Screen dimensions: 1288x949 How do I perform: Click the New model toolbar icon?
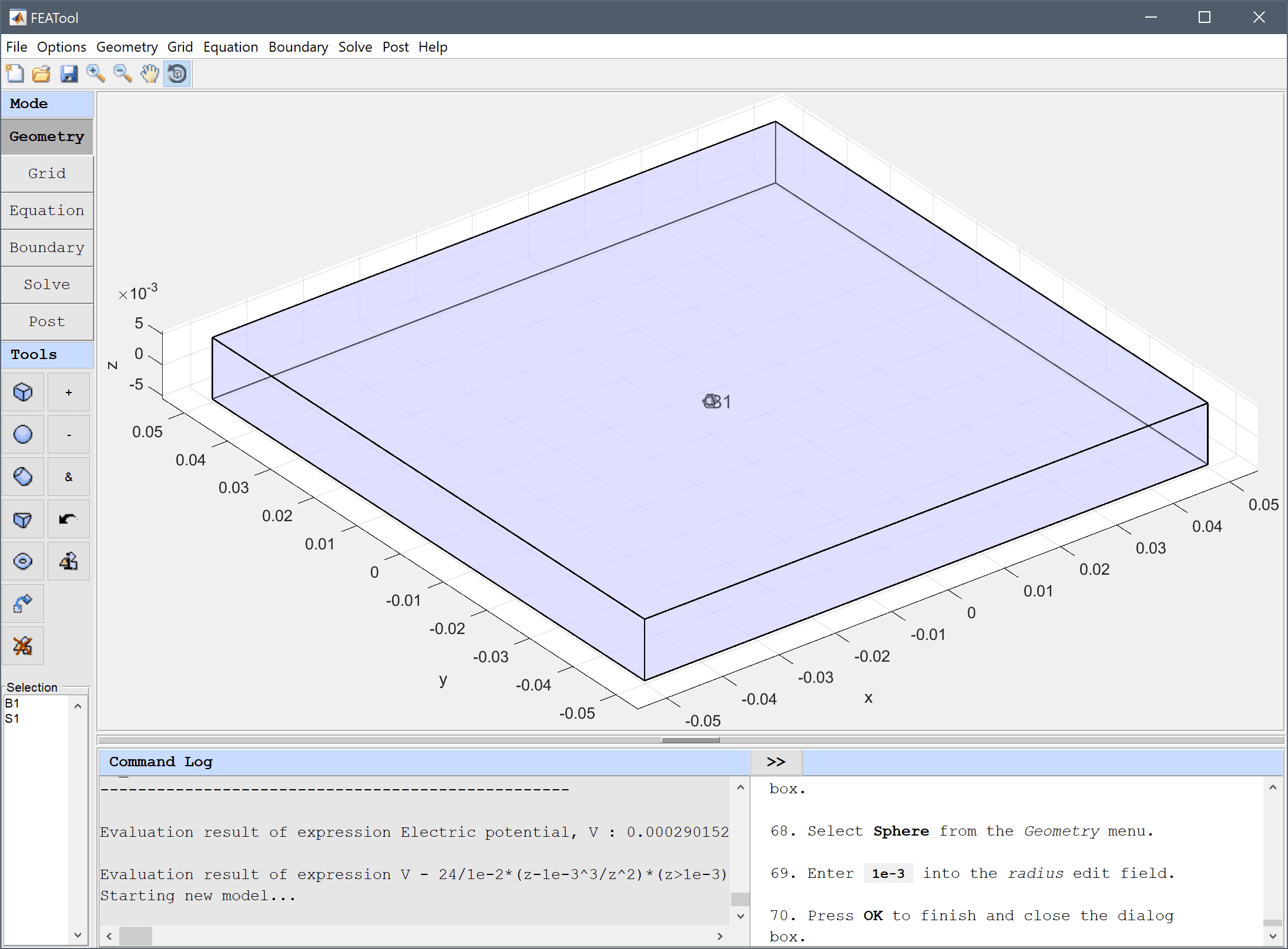[15, 74]
